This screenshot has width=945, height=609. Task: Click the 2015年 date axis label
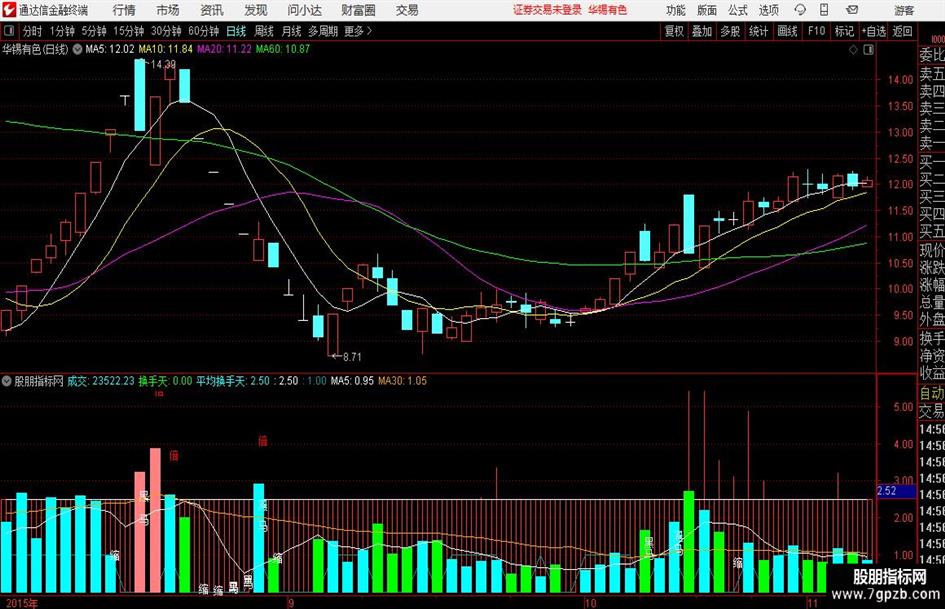pyautogui.click(x=22, y=603)
